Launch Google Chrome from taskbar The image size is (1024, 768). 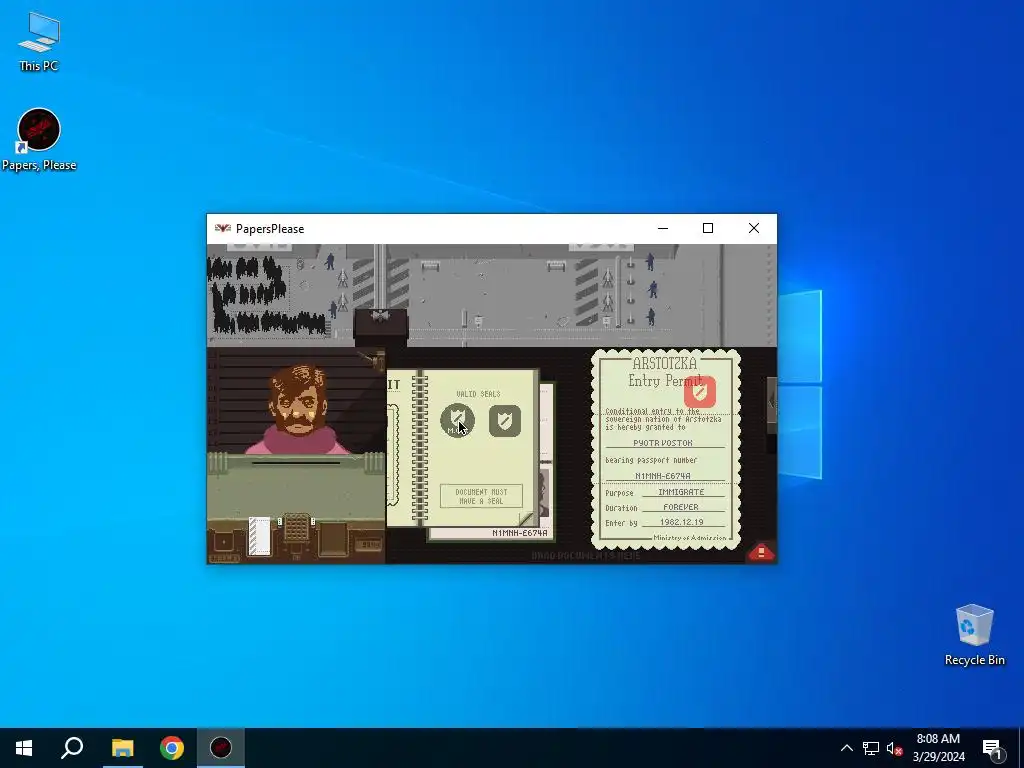[172, 748]
